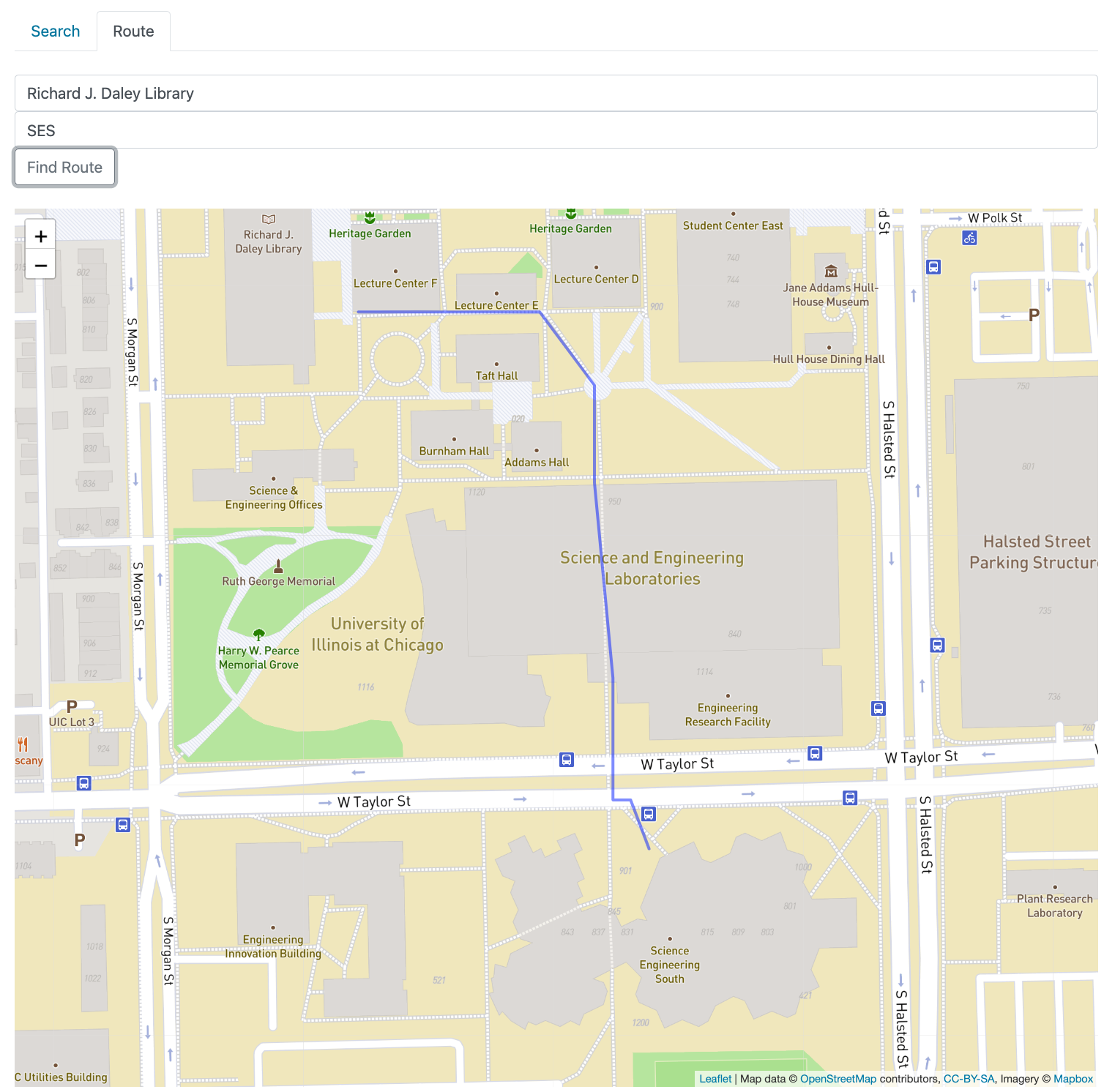
Task: Click the UIC Lot 3 parking icon
Action: (x=72, y=707)
